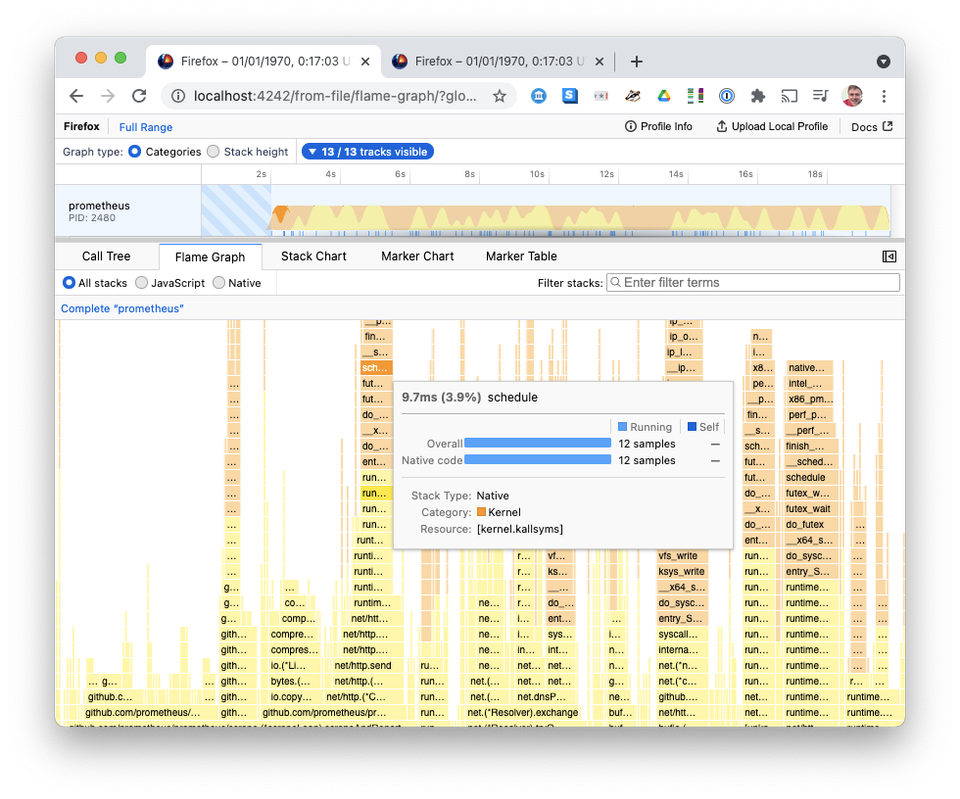The height and width of the screenshot is (799, 960).
Task: Open site information via the address bar info icon
Action: [x=178, y=95]
